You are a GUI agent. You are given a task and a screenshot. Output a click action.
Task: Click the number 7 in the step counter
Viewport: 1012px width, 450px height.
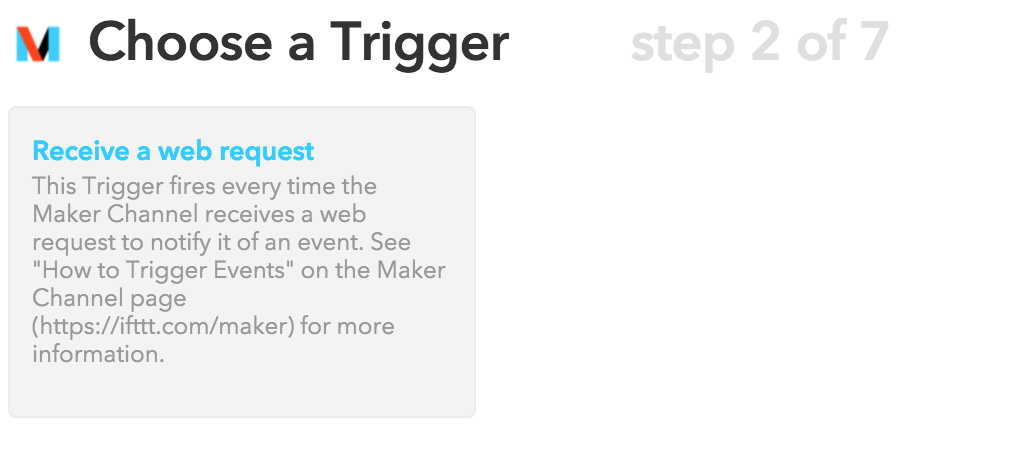coord(873,43)
